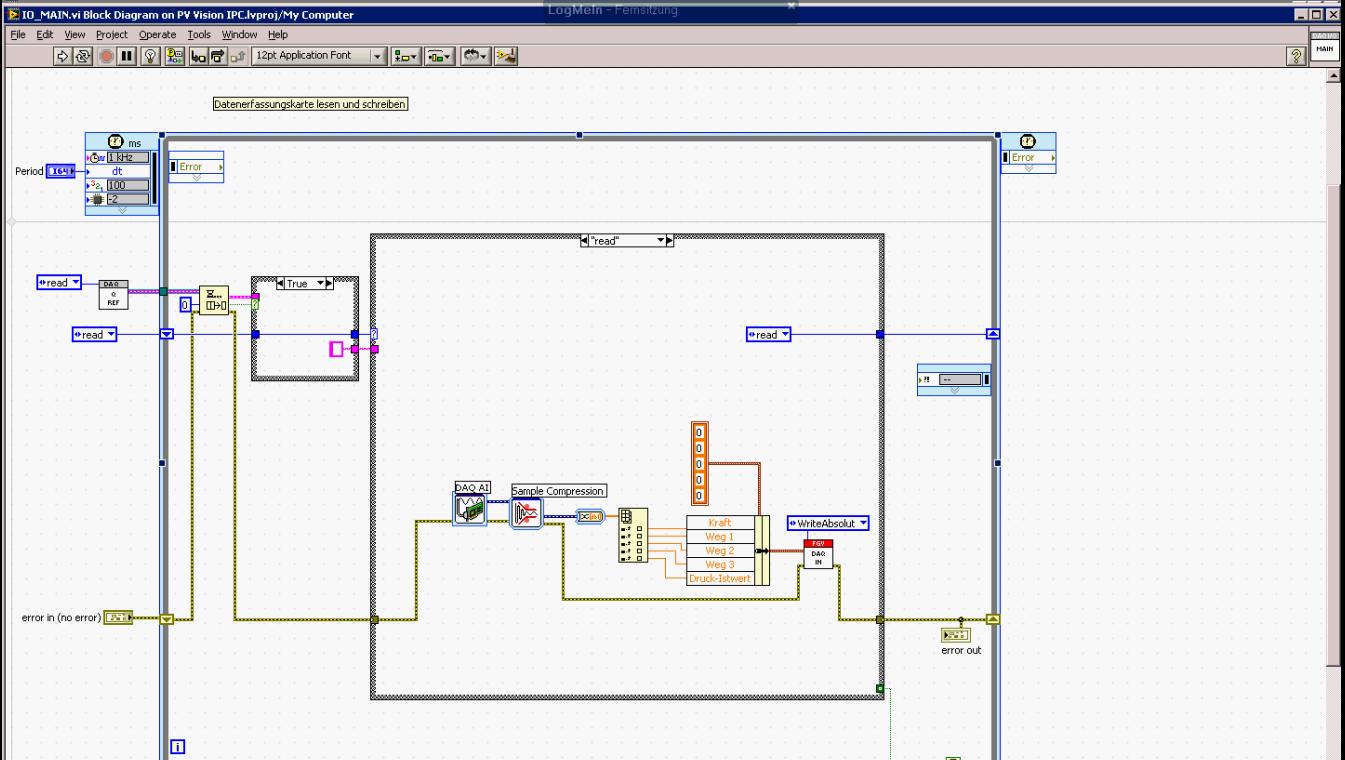Click the DAQ REF subVI node
The height and width of the screenshot is (760, 1345).
tap(114, 295)
